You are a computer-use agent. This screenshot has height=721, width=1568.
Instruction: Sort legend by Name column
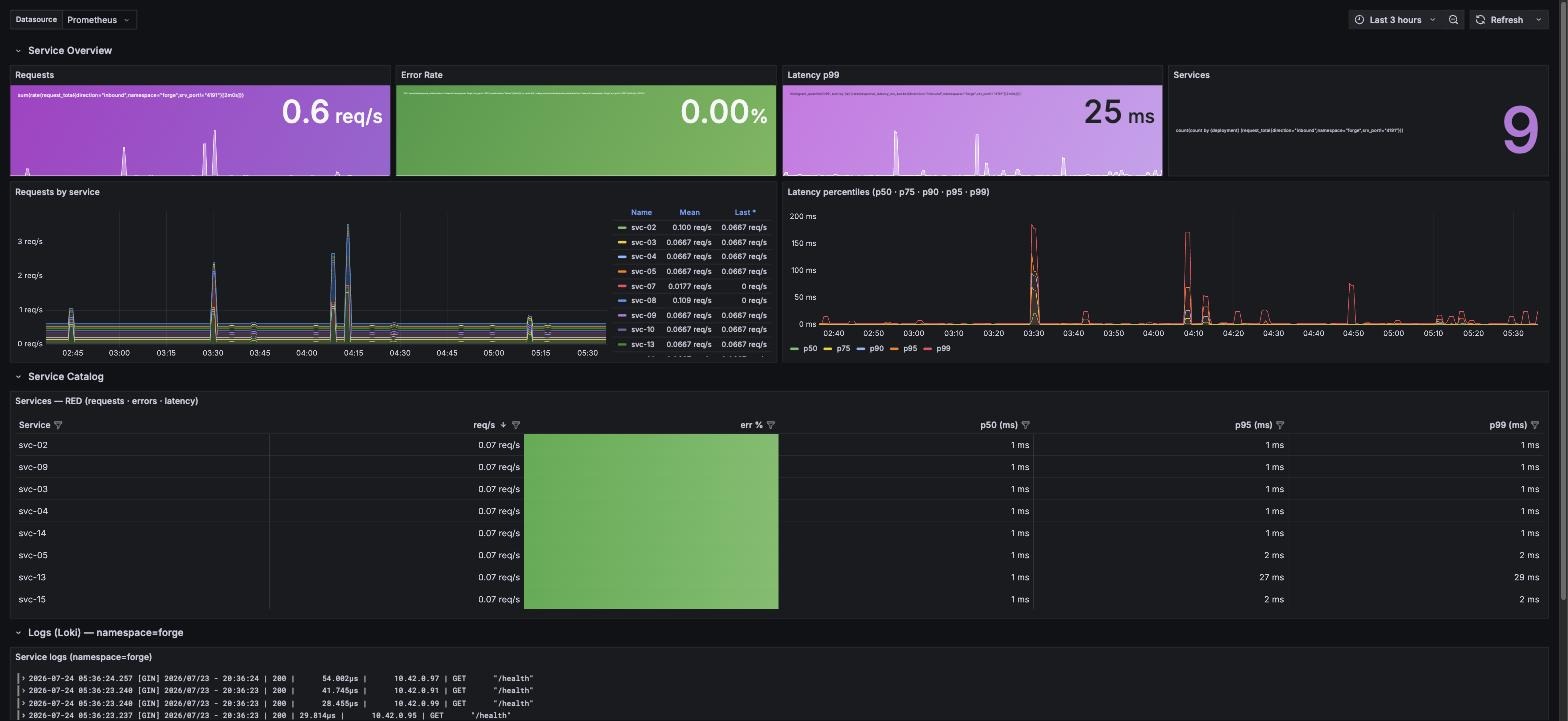point(642,213)
